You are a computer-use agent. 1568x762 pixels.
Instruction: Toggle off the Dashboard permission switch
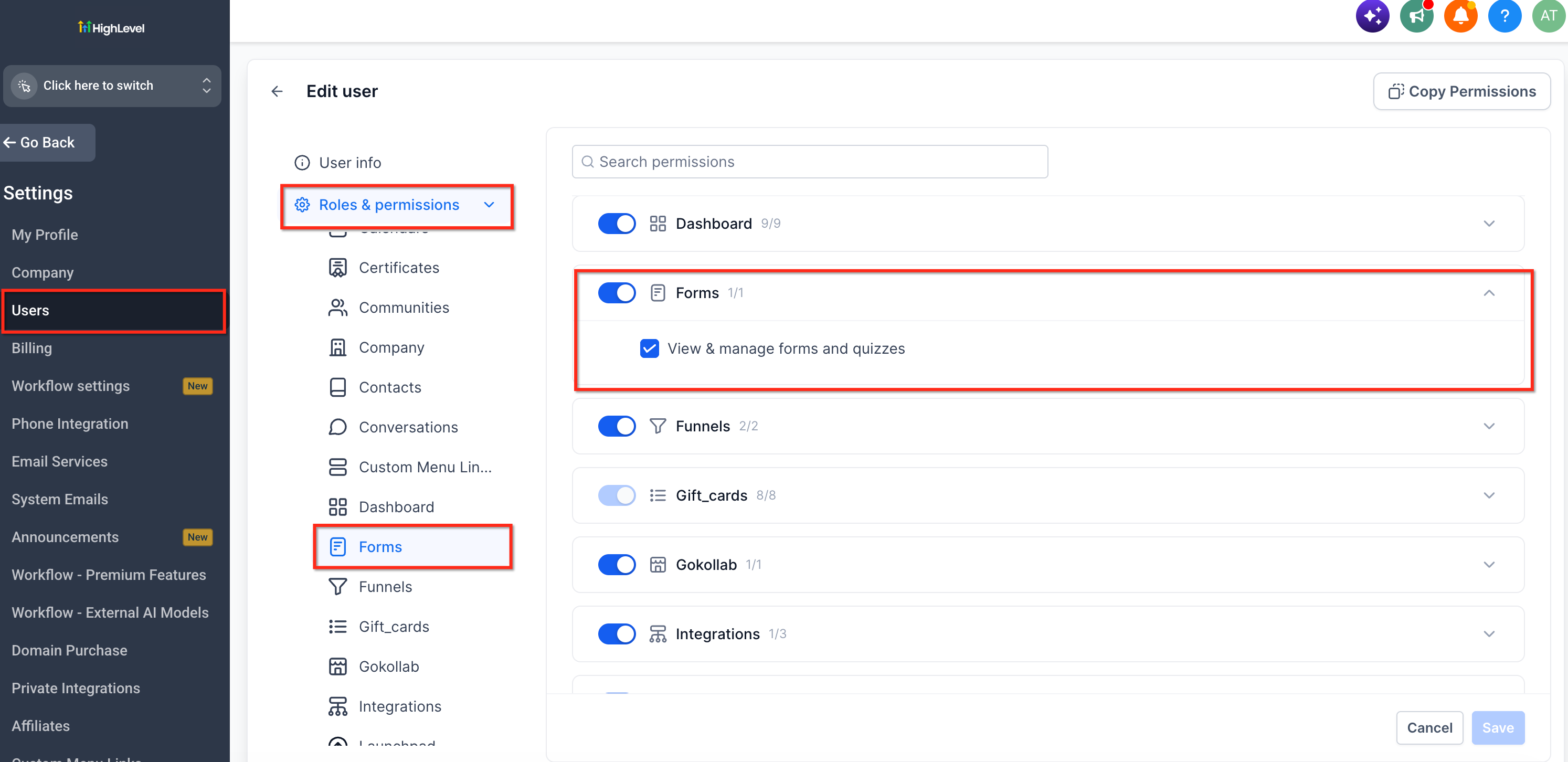(x=617, y=224)
